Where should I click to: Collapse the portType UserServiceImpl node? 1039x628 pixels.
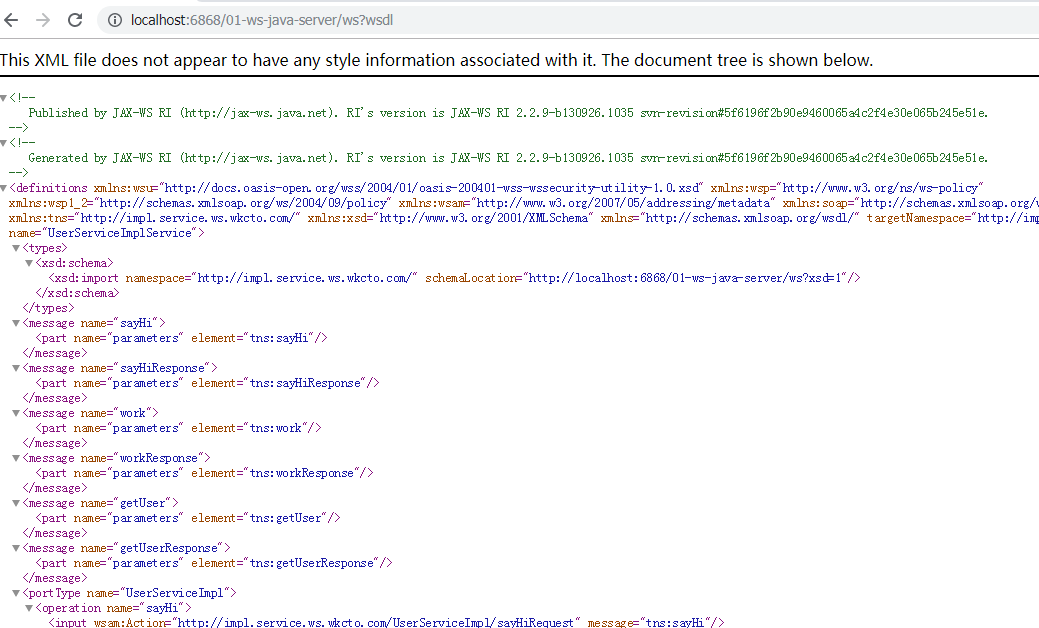[16, 594]
